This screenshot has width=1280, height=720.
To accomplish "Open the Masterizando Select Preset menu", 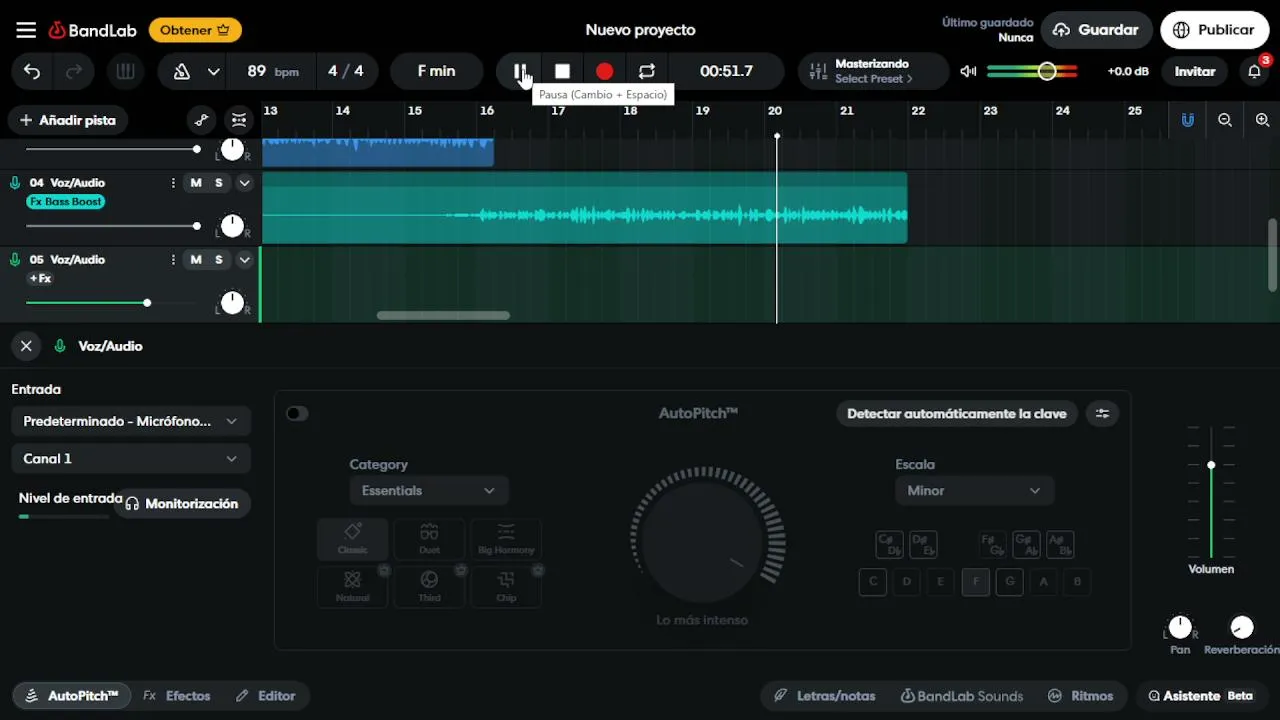I will 873,71.
